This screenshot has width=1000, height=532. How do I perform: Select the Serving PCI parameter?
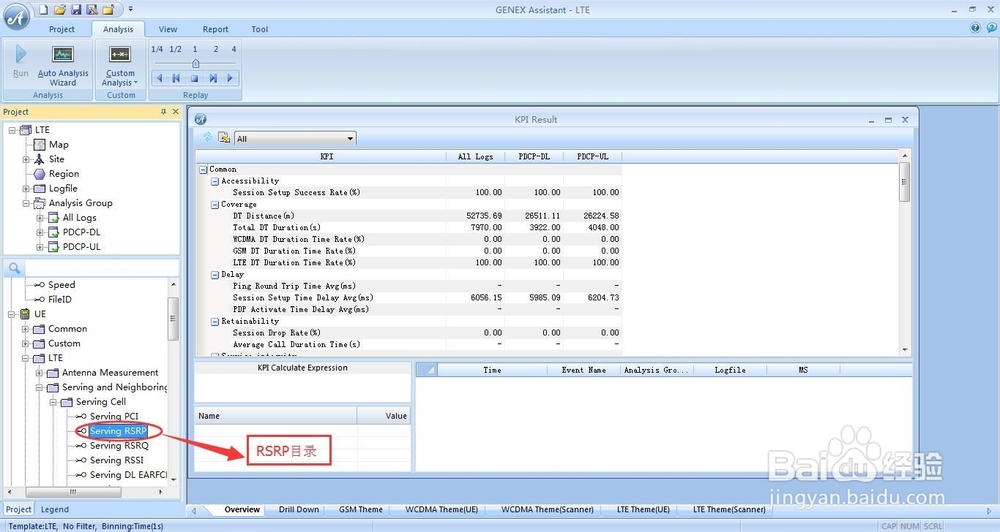click(x=114, y=417)
